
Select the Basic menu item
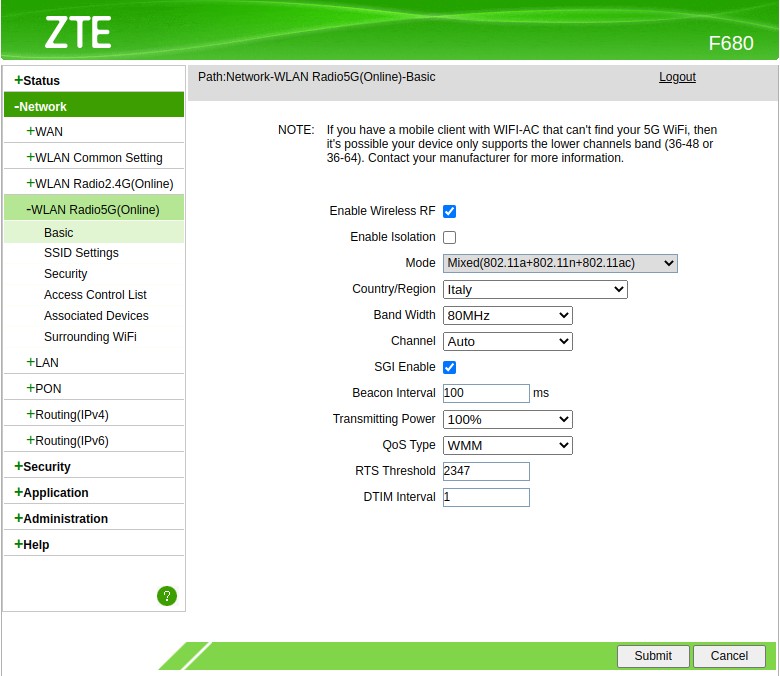[x=59, y=233]
